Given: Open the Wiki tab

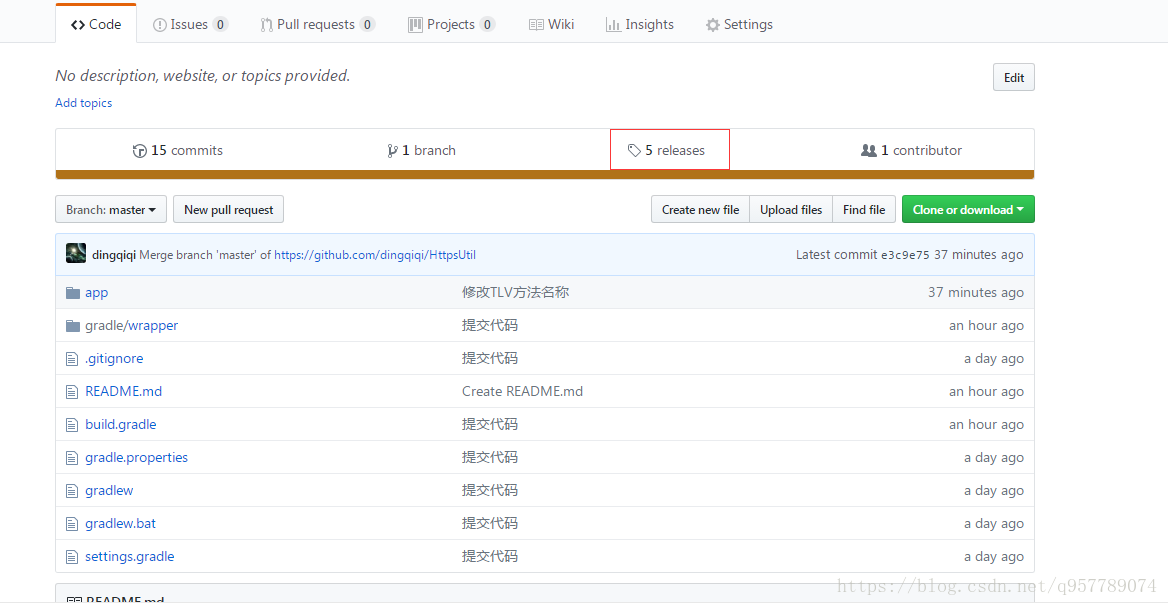Looking at the screenshot, I should point(551,25).
